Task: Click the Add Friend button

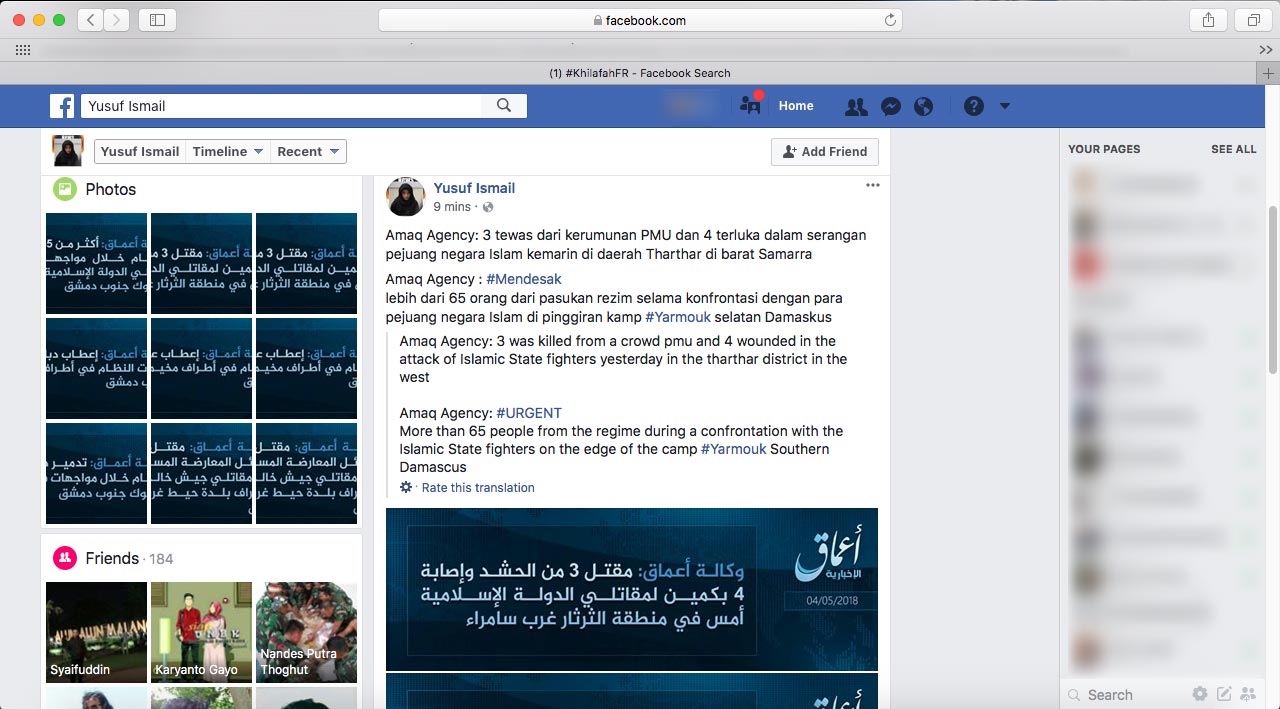Action: click(x=825, y=152)
